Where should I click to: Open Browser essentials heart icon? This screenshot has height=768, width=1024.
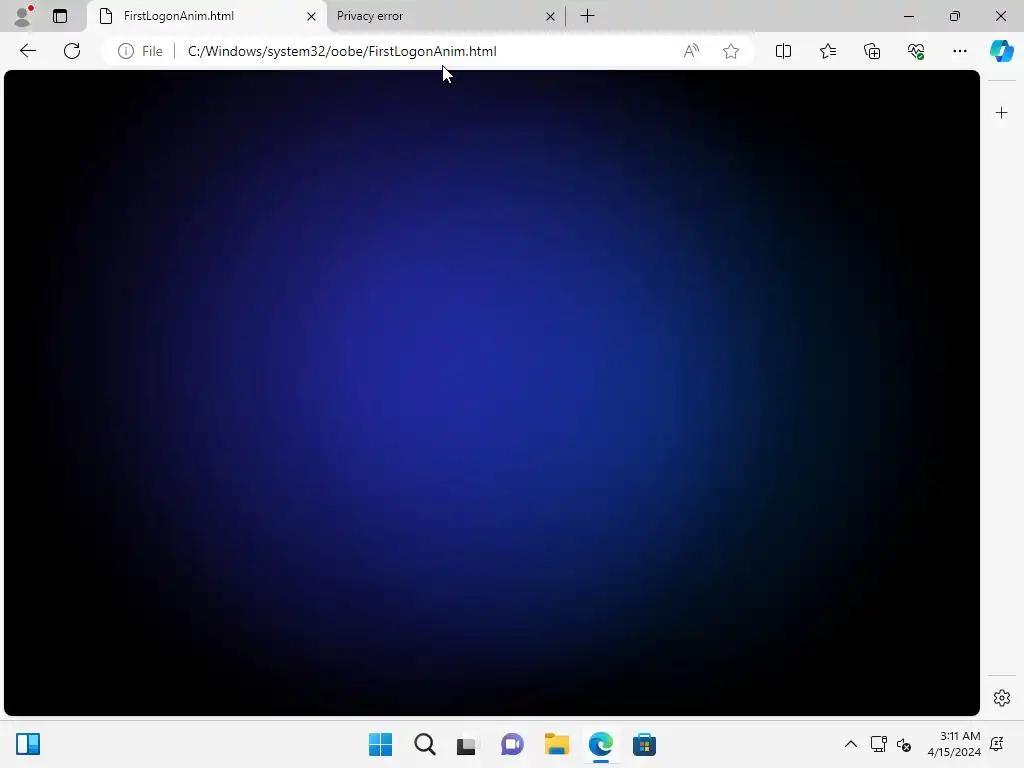916,51
